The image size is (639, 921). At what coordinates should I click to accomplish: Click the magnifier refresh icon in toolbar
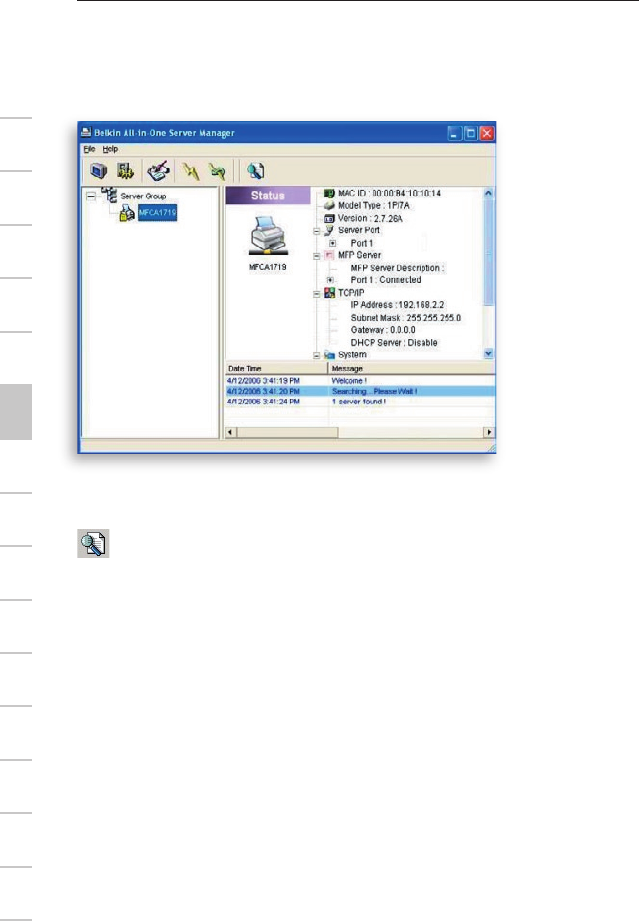tap(255, 171)
